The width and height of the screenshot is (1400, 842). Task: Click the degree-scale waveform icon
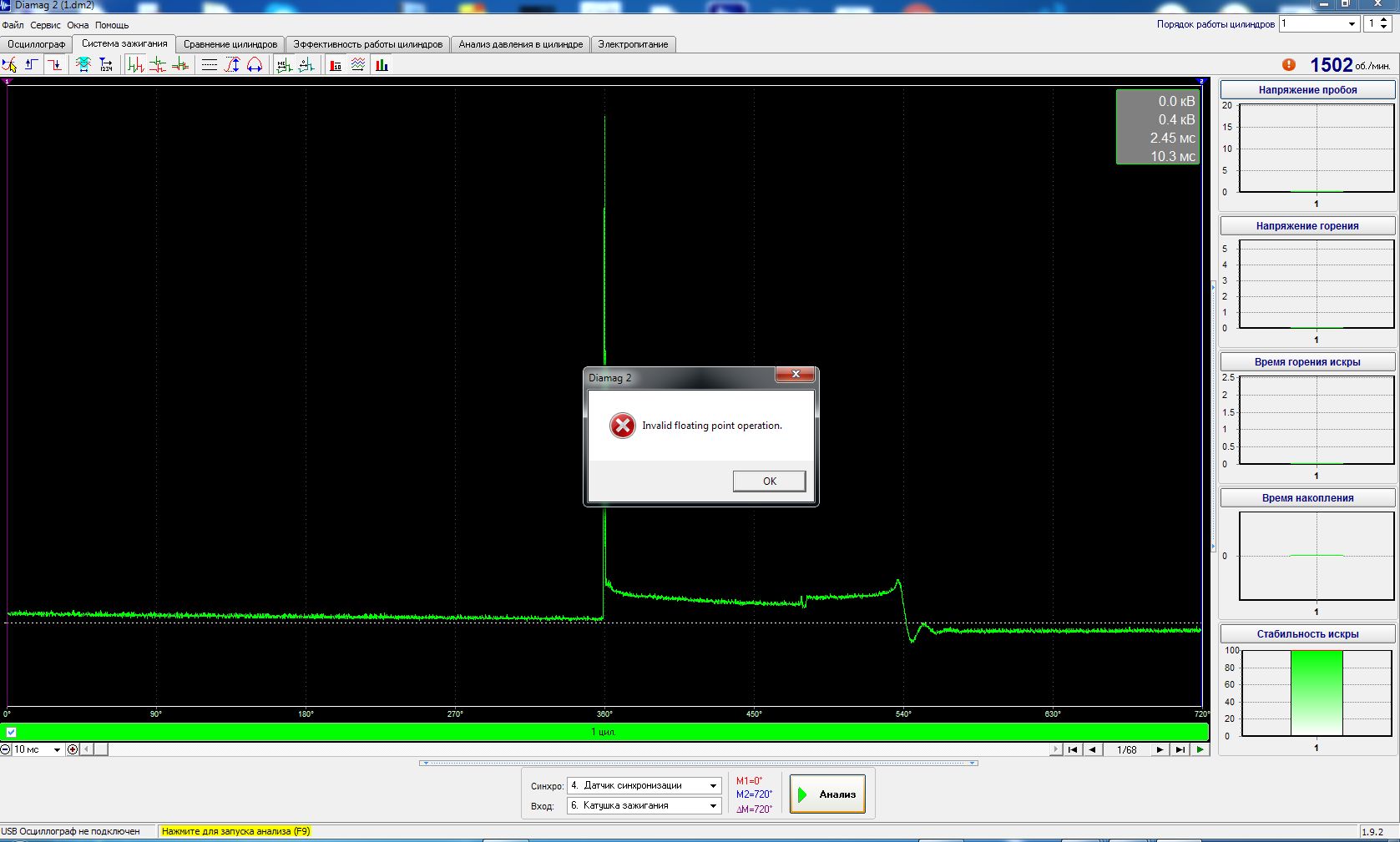(306, 65)
